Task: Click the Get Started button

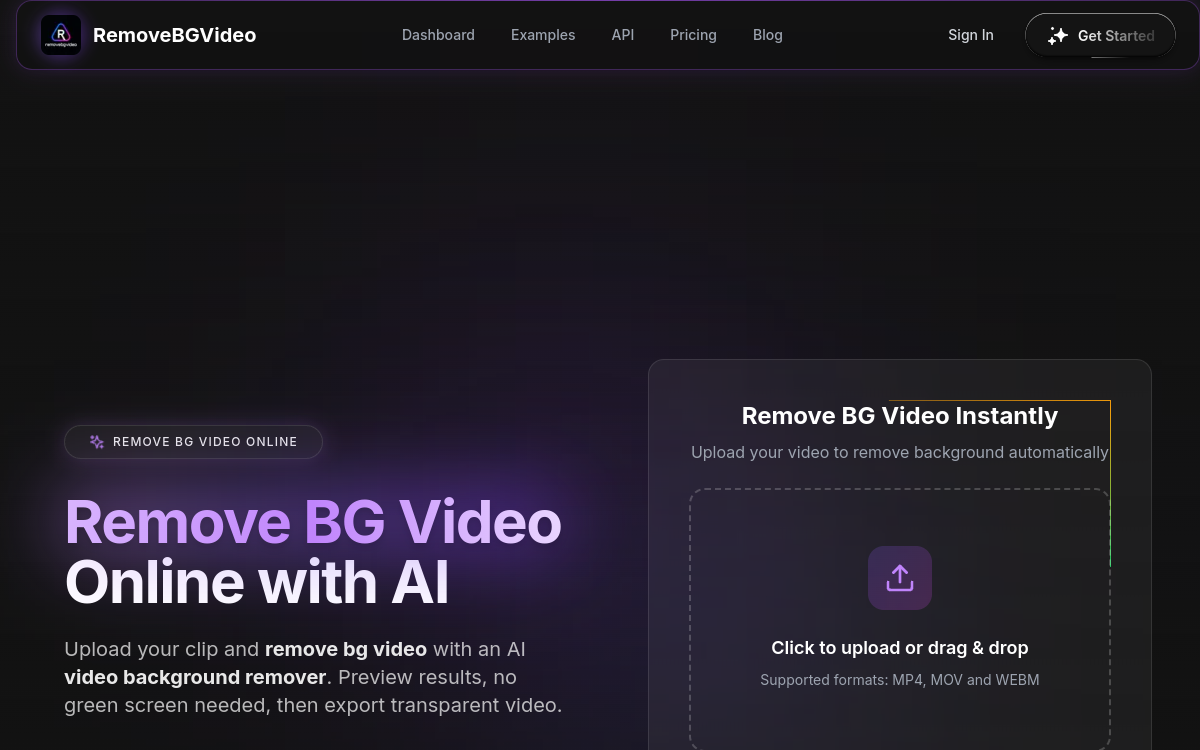Action: tap(1100, 36)
